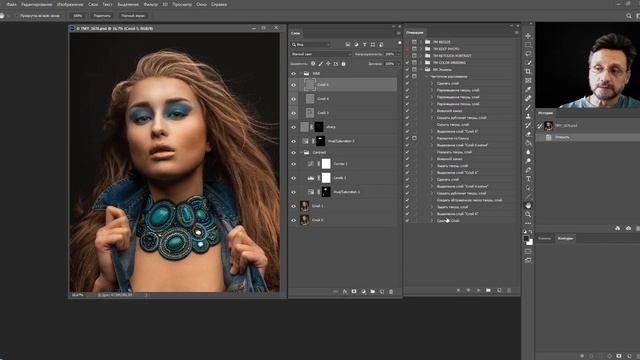
Task: Open the Файл menu
Action: 11,4
